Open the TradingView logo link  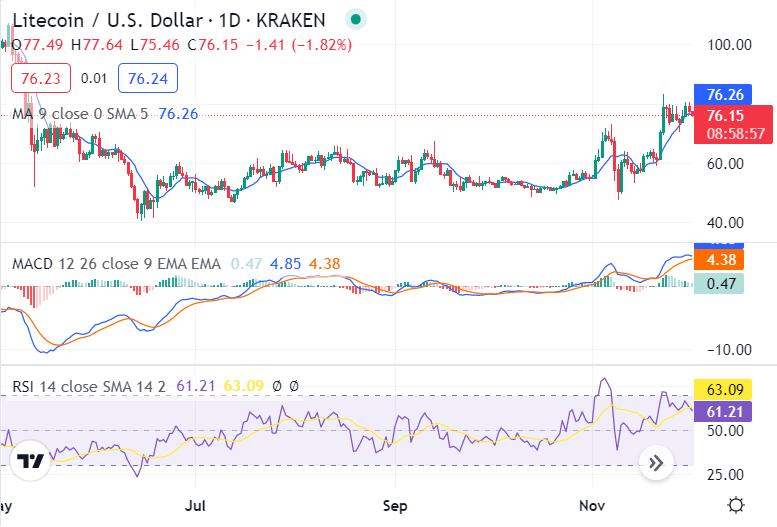pos(31,461)
